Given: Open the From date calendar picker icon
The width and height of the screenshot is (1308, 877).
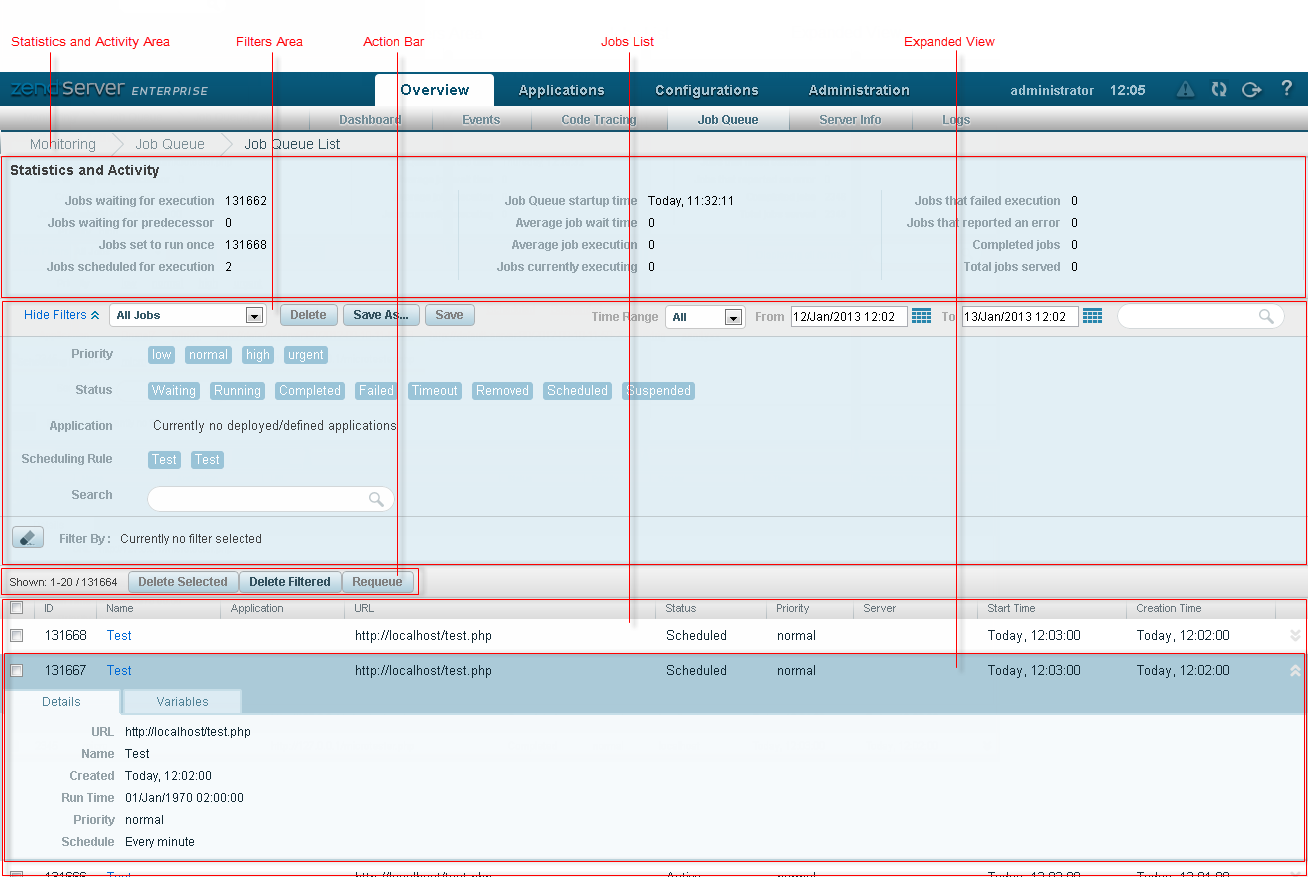Looking at the screenshot, I should coord(921,316).
